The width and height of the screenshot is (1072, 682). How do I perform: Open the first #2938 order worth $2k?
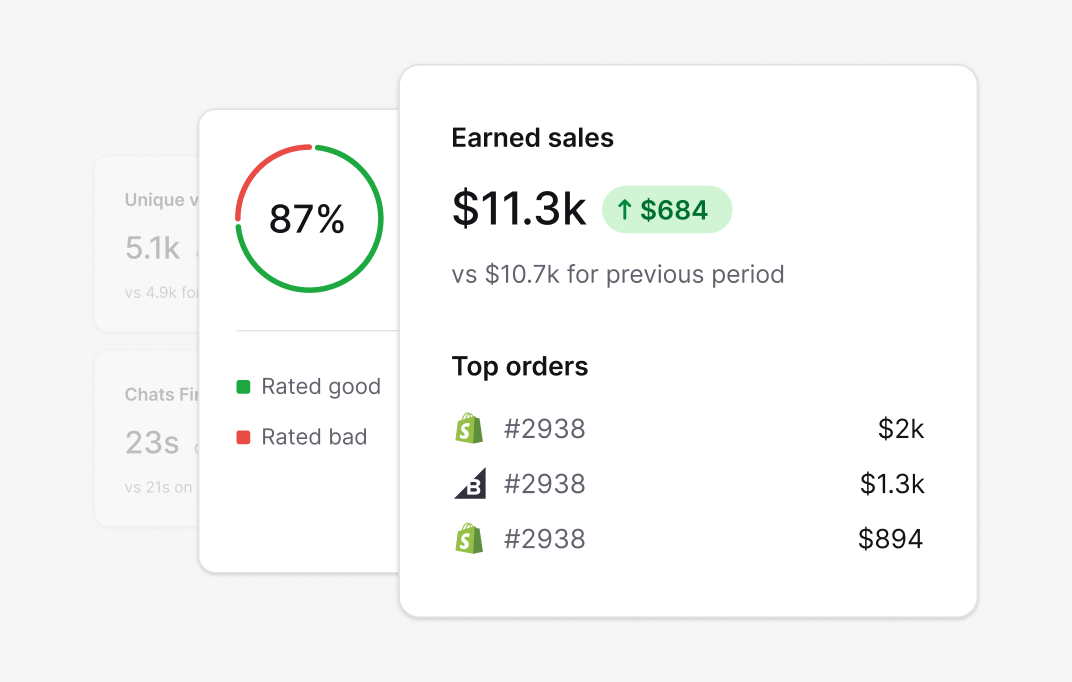coord(545,428)
